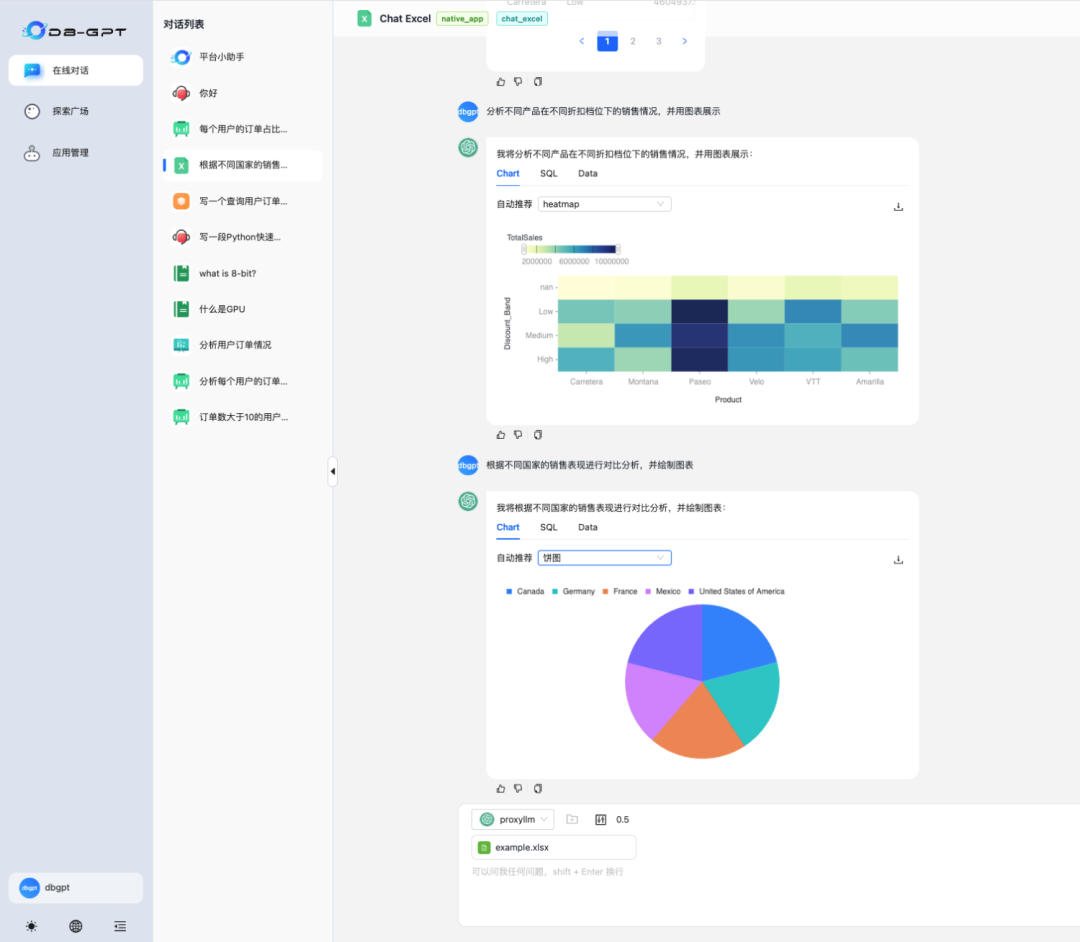Click the temperature settings icon beside 0.5
1080x942 pixels.
coord(601,819)
